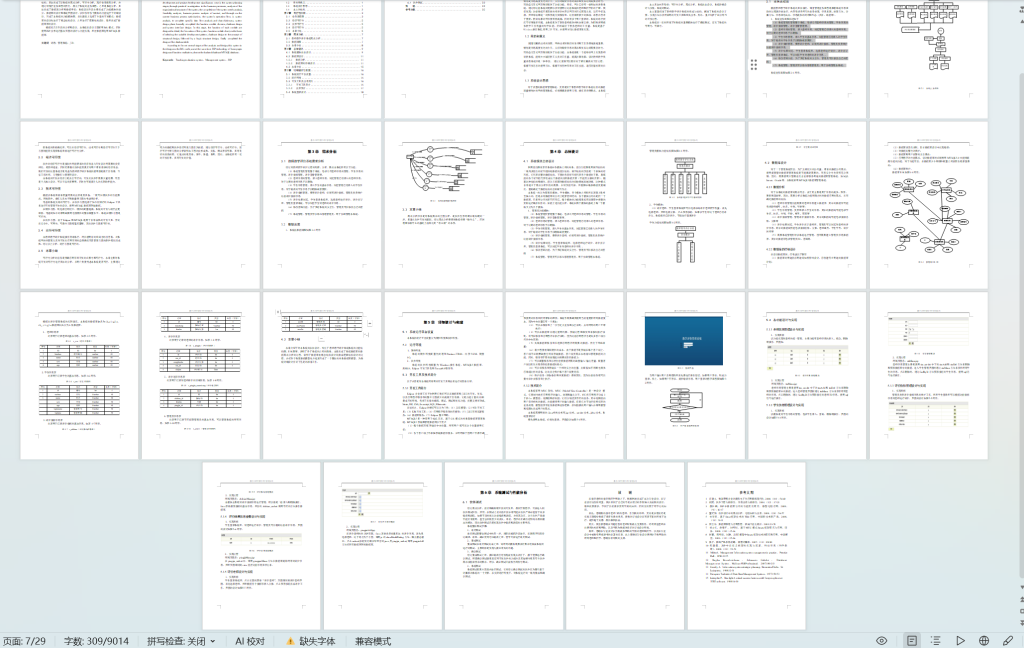Select the page with blue login screenshot

[x=685, y=375]
